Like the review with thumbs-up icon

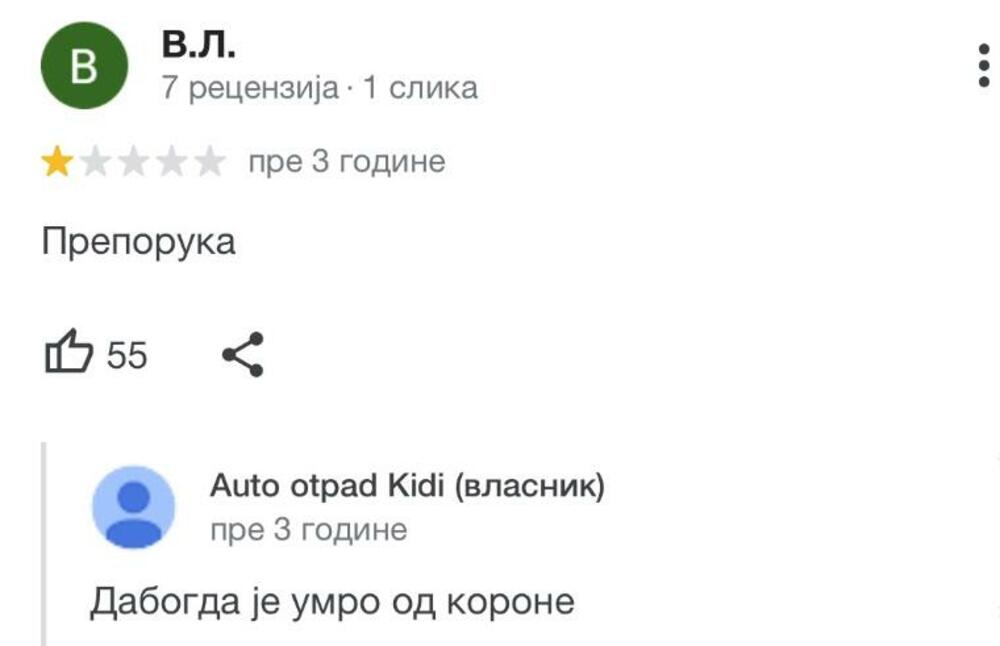69,351
